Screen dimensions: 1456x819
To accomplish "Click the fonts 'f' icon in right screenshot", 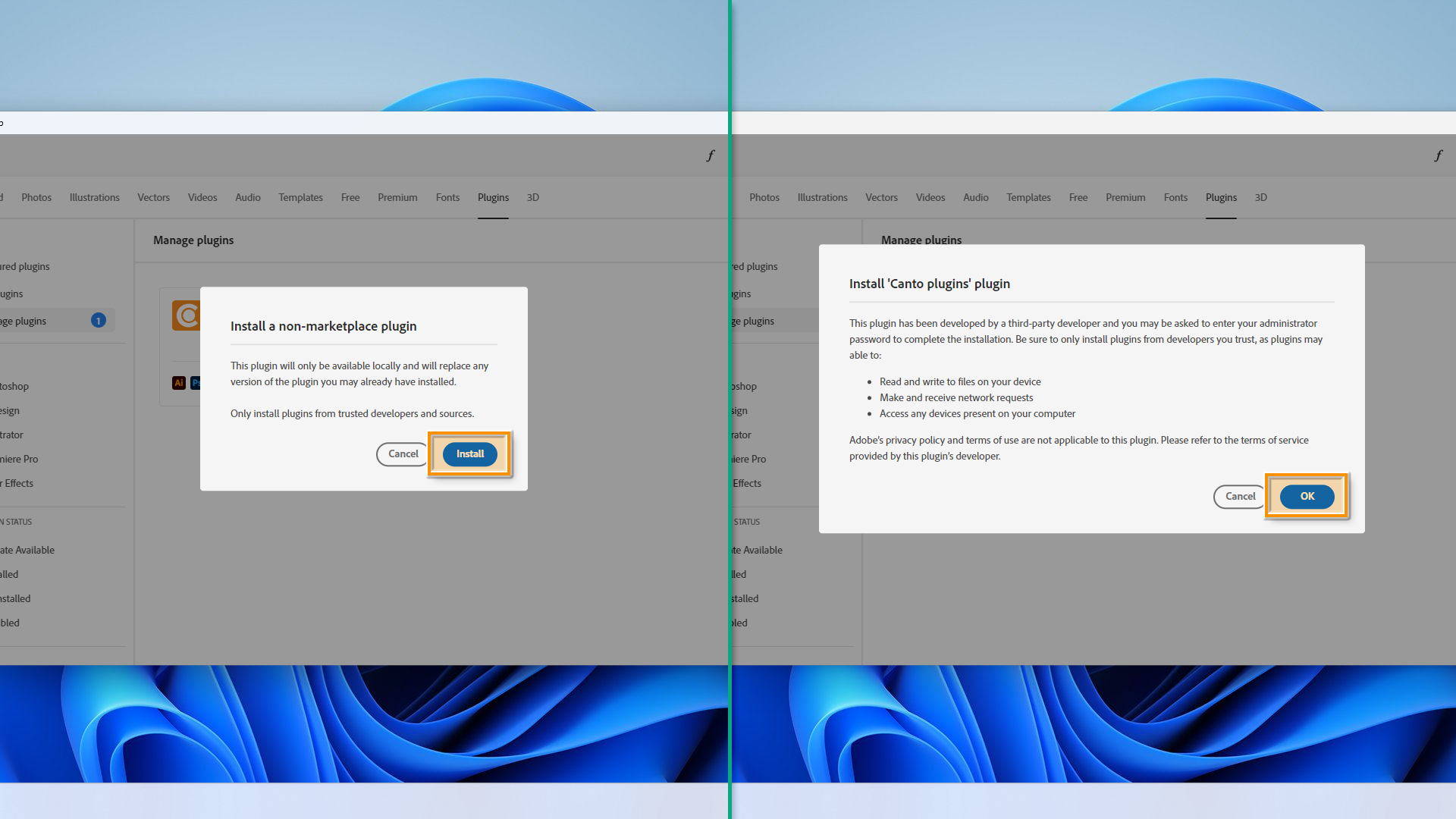I will (x=1438, y=155).
